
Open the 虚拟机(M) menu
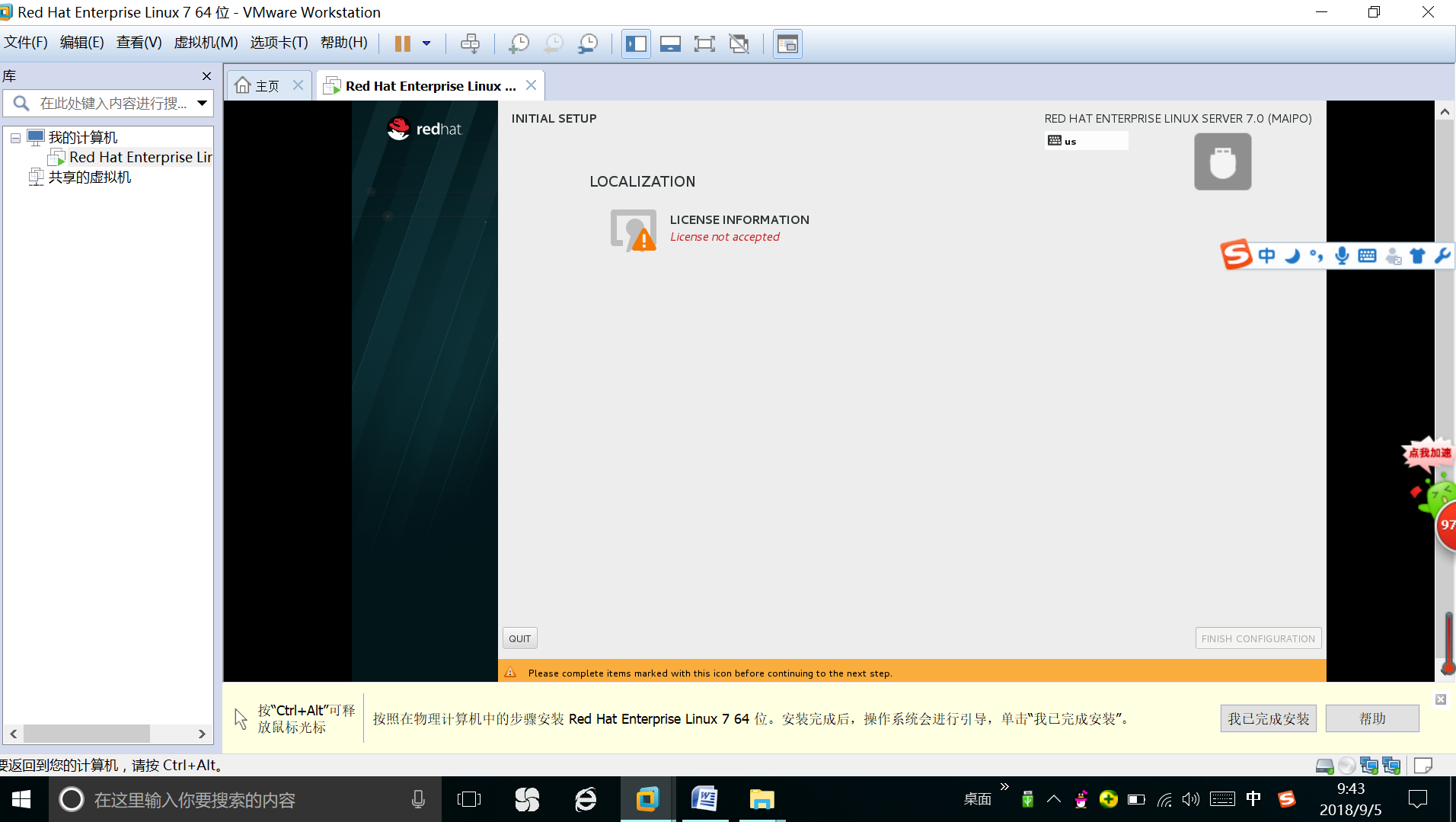coord(206,43)
